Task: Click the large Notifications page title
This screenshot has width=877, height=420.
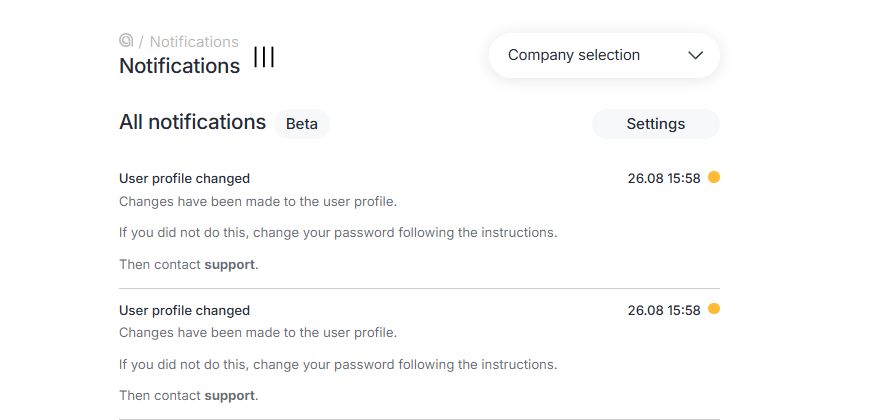Action: [179, 66]
